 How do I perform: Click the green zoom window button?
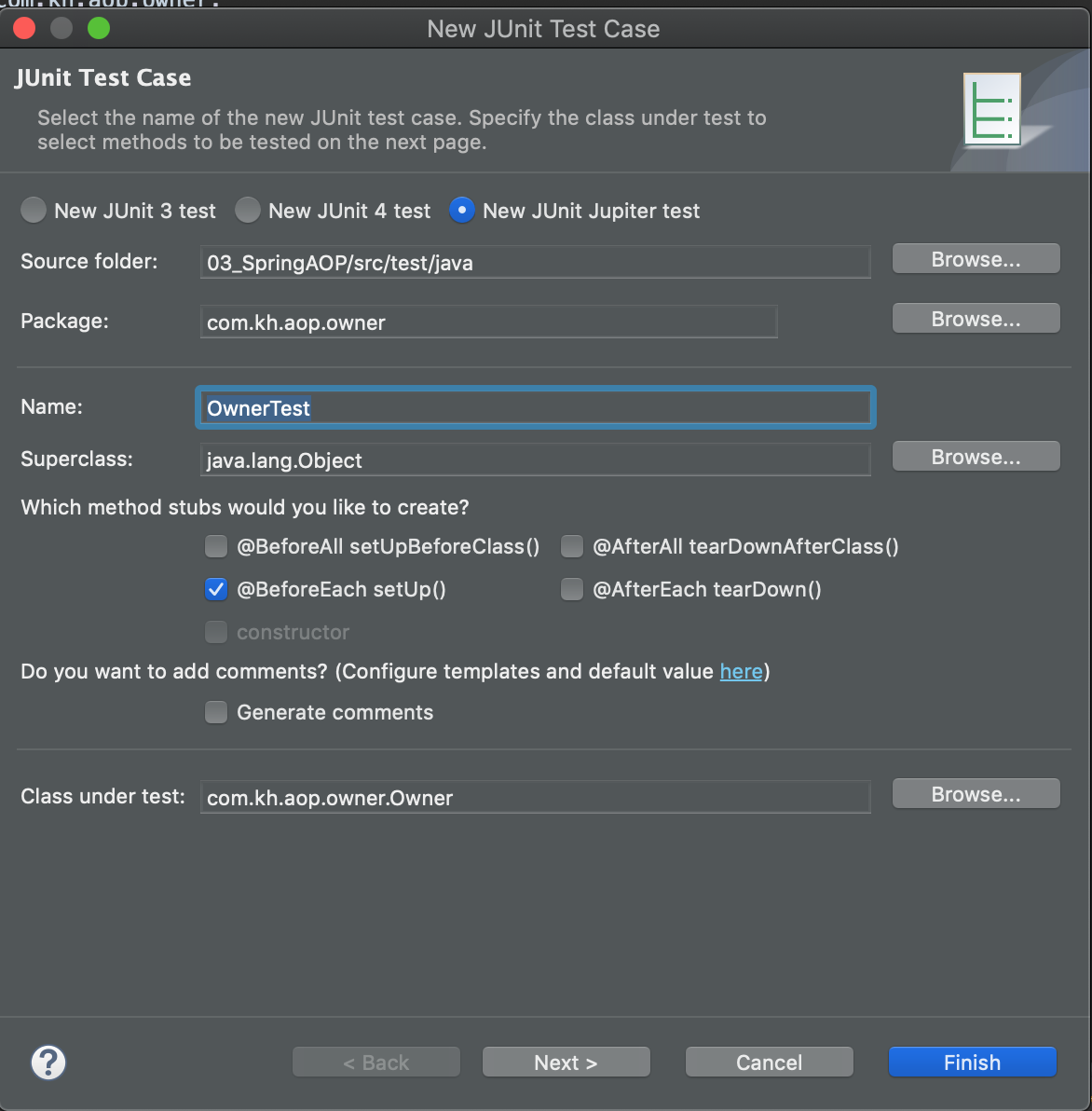[99, 28]
